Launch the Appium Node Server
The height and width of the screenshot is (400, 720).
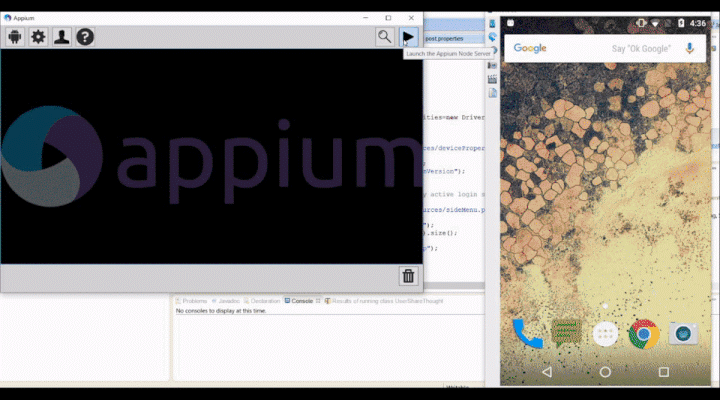point(408,37)
